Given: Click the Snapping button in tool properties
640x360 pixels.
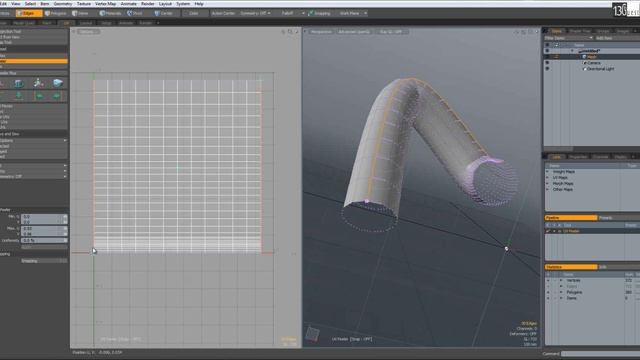Looking at the screenshot, I should click(x=44, y=260).
